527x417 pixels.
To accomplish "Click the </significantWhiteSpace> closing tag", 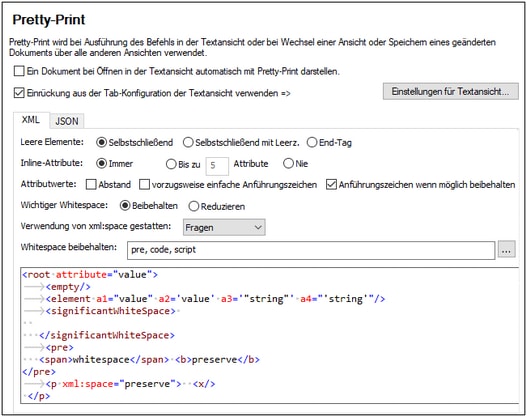I will 107,335.
